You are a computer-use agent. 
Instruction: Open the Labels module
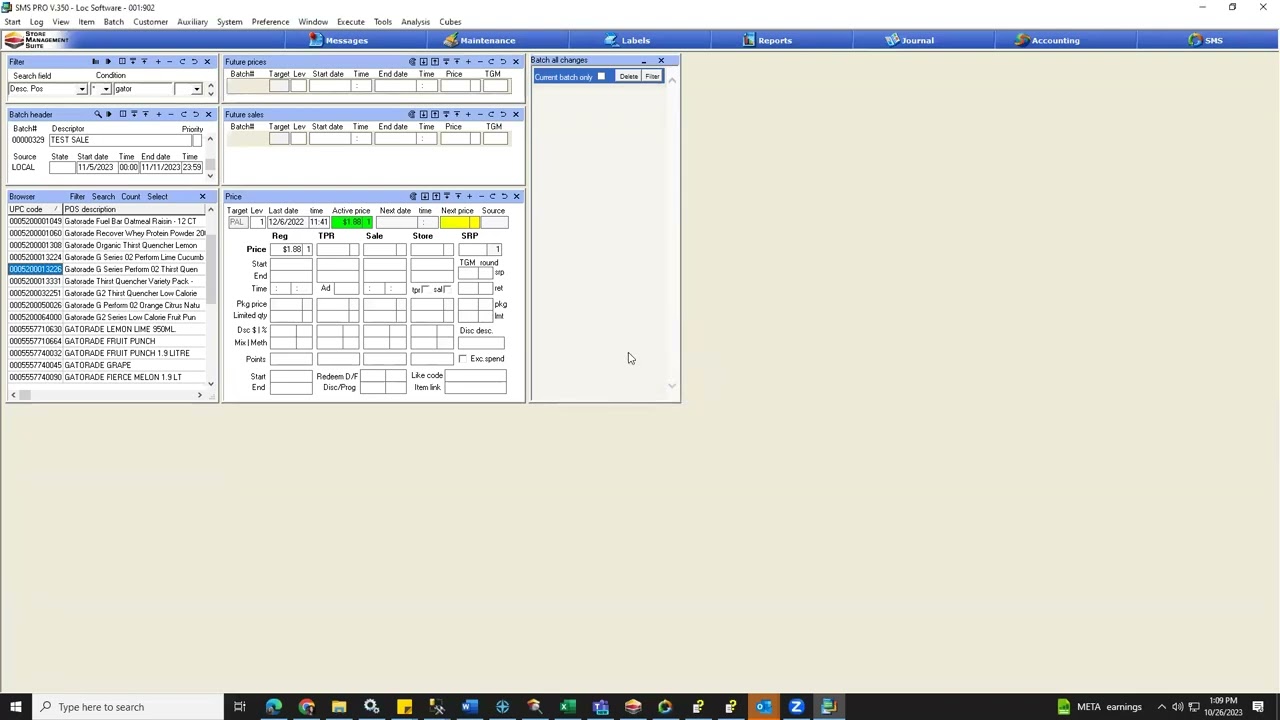pos(627,40)
